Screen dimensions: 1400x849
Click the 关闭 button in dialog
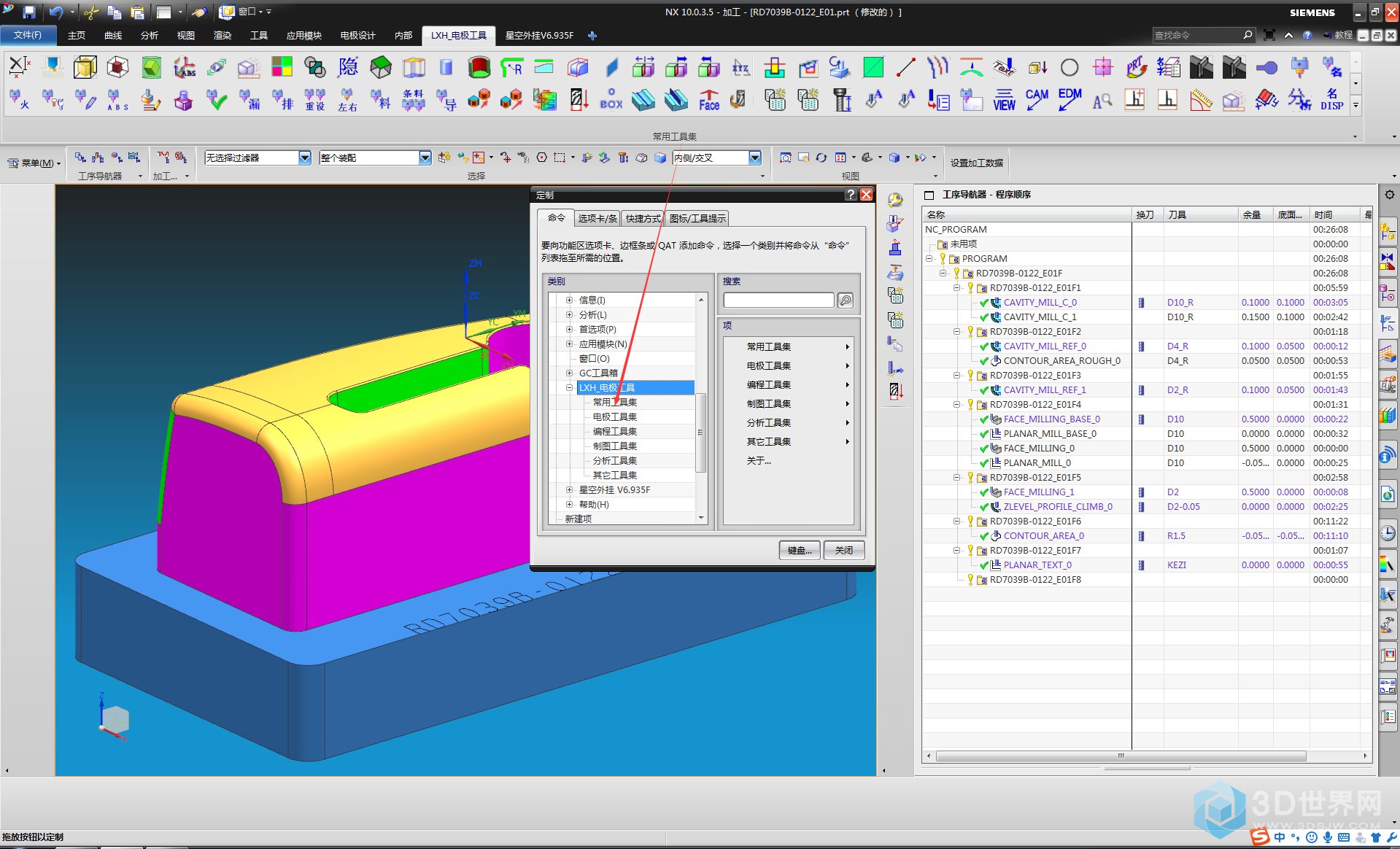click(x=844, y=550)
